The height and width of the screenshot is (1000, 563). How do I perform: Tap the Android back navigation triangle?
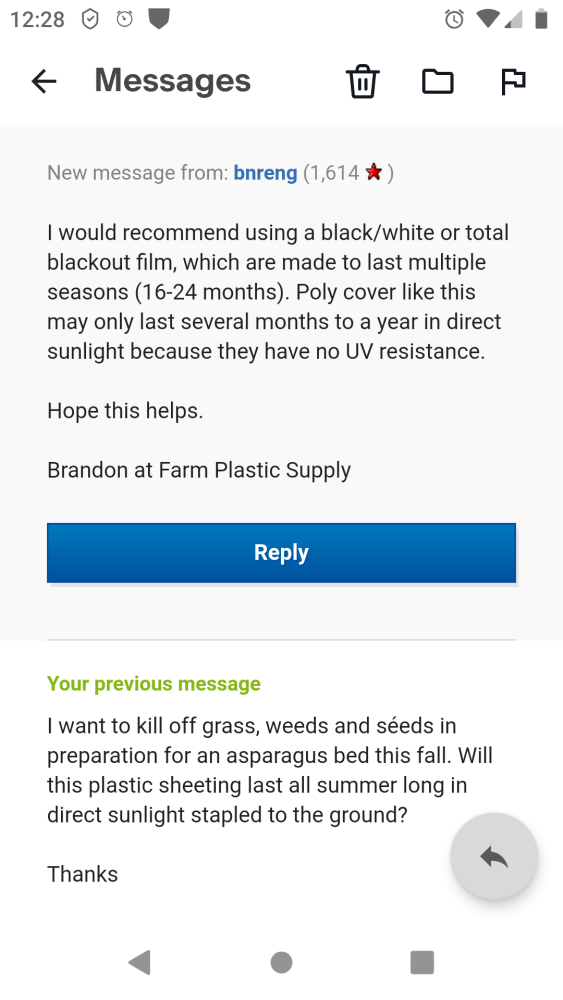140,962
